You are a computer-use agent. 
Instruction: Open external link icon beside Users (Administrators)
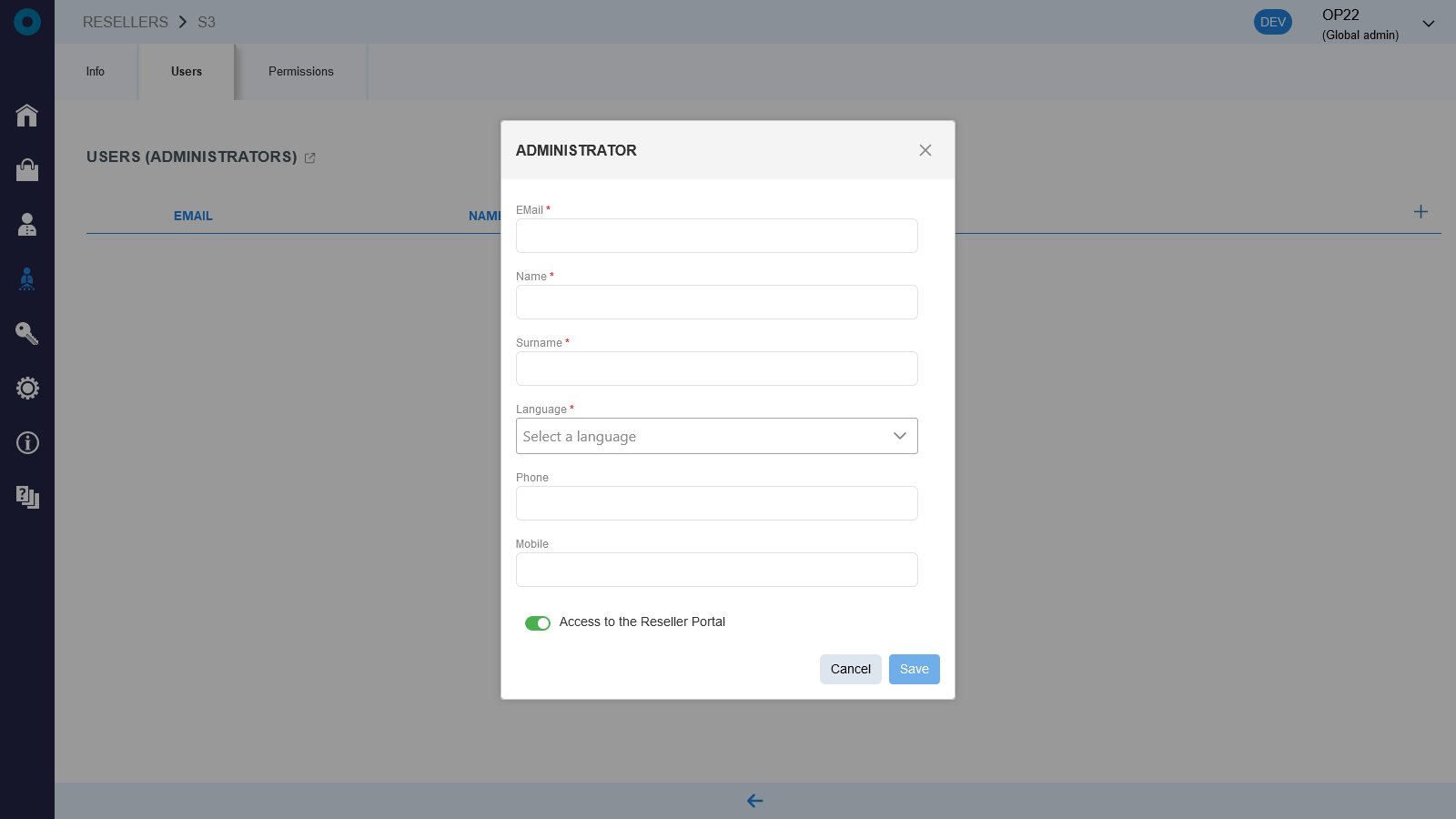click(x=309, y=157)
